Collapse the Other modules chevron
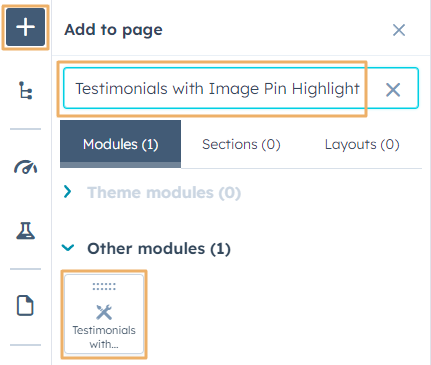 click(68, 248)
